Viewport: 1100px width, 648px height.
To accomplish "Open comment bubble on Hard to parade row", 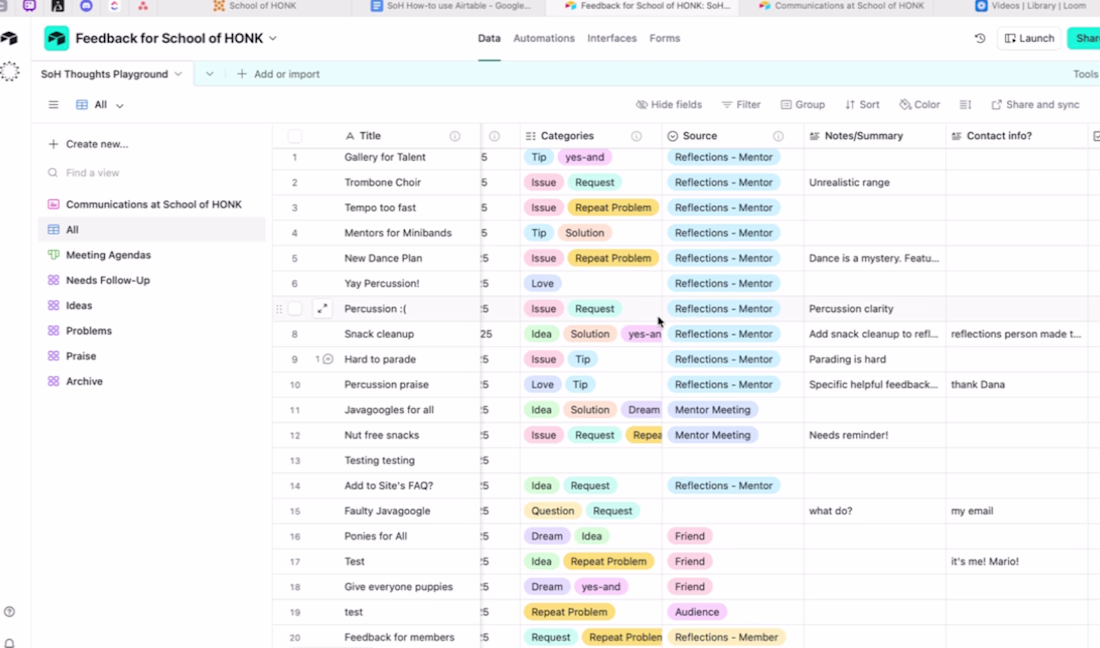I will (327, 359).
